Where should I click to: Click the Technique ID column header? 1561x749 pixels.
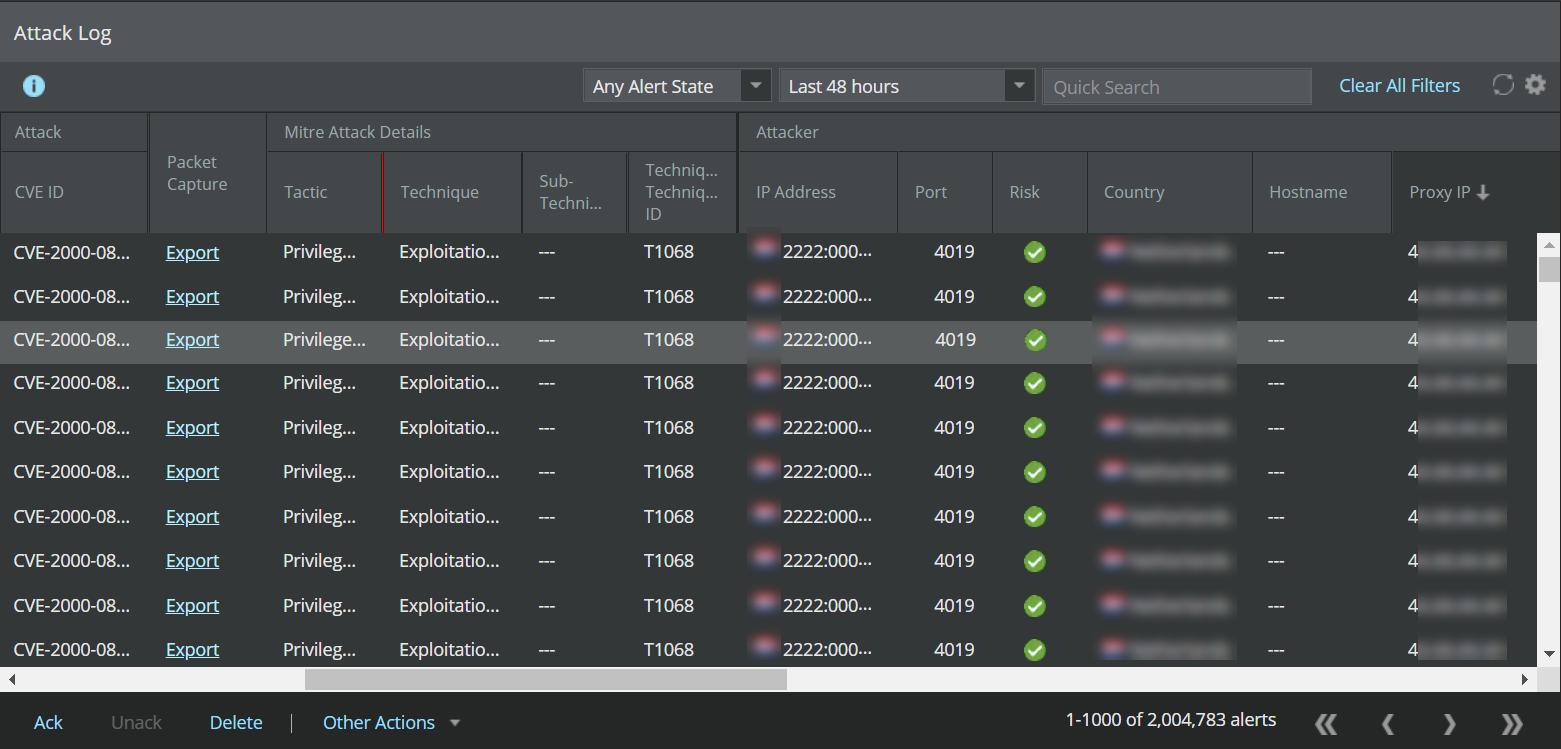682,192
